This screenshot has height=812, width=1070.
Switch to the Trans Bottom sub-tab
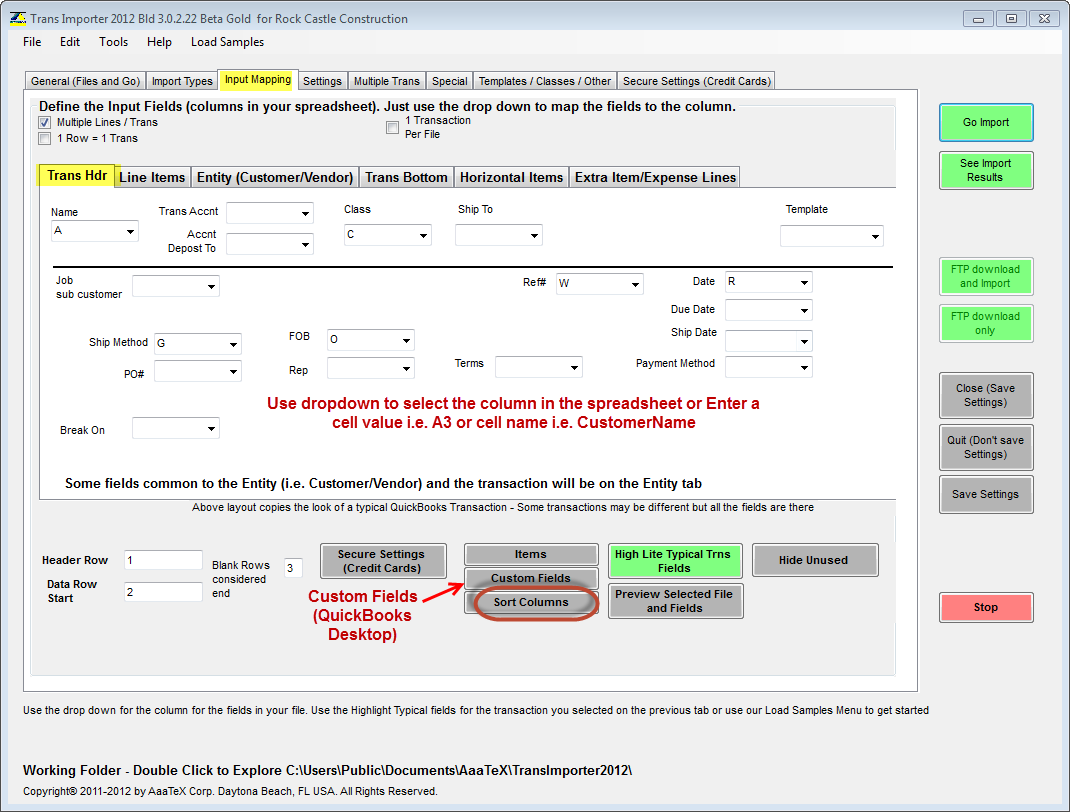(x=406, y=177)
